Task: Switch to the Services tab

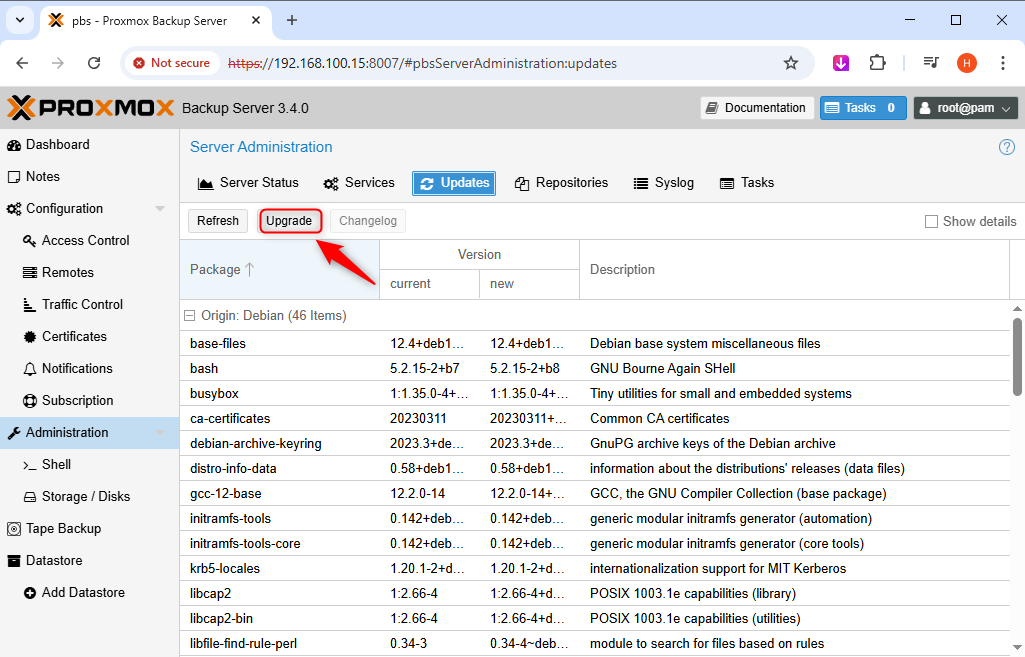Action: [x=360, y=183]
